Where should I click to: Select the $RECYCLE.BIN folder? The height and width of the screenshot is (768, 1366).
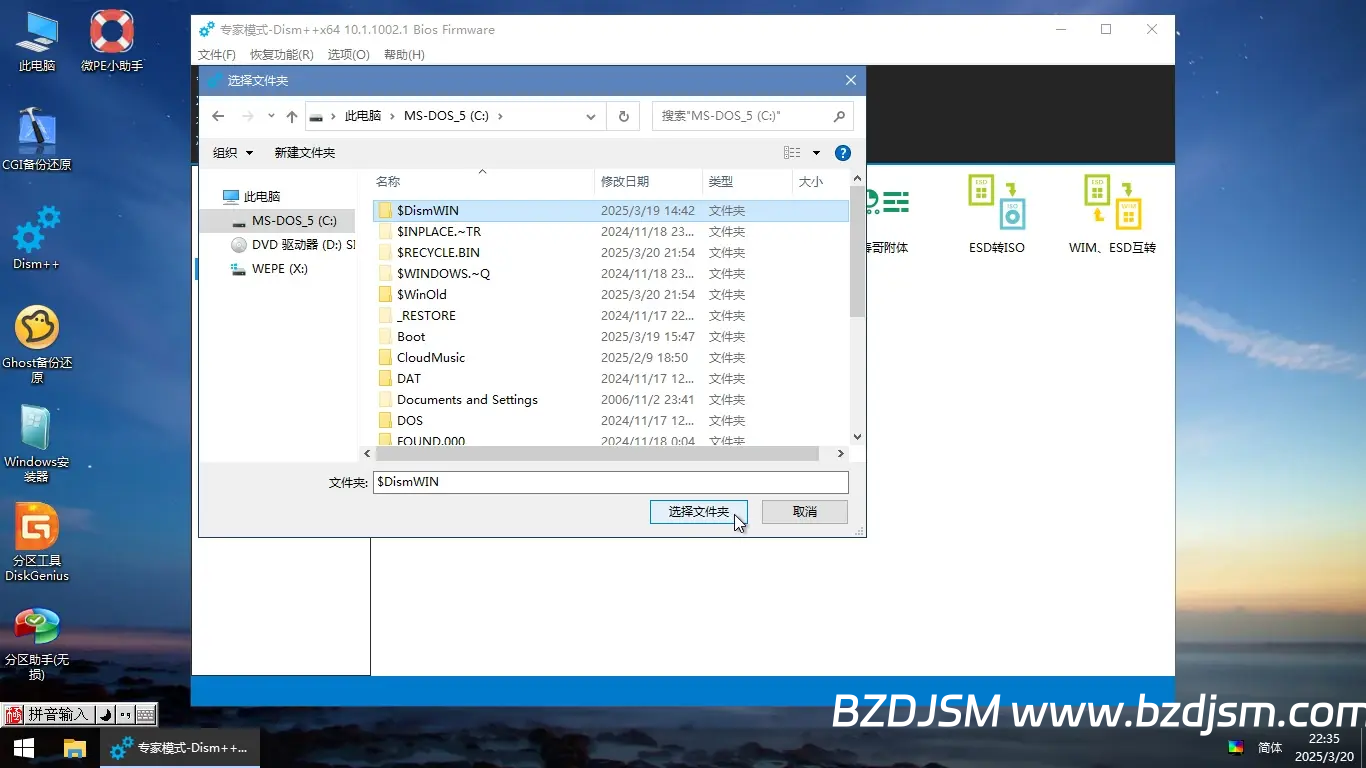click(x=611, y=253)
